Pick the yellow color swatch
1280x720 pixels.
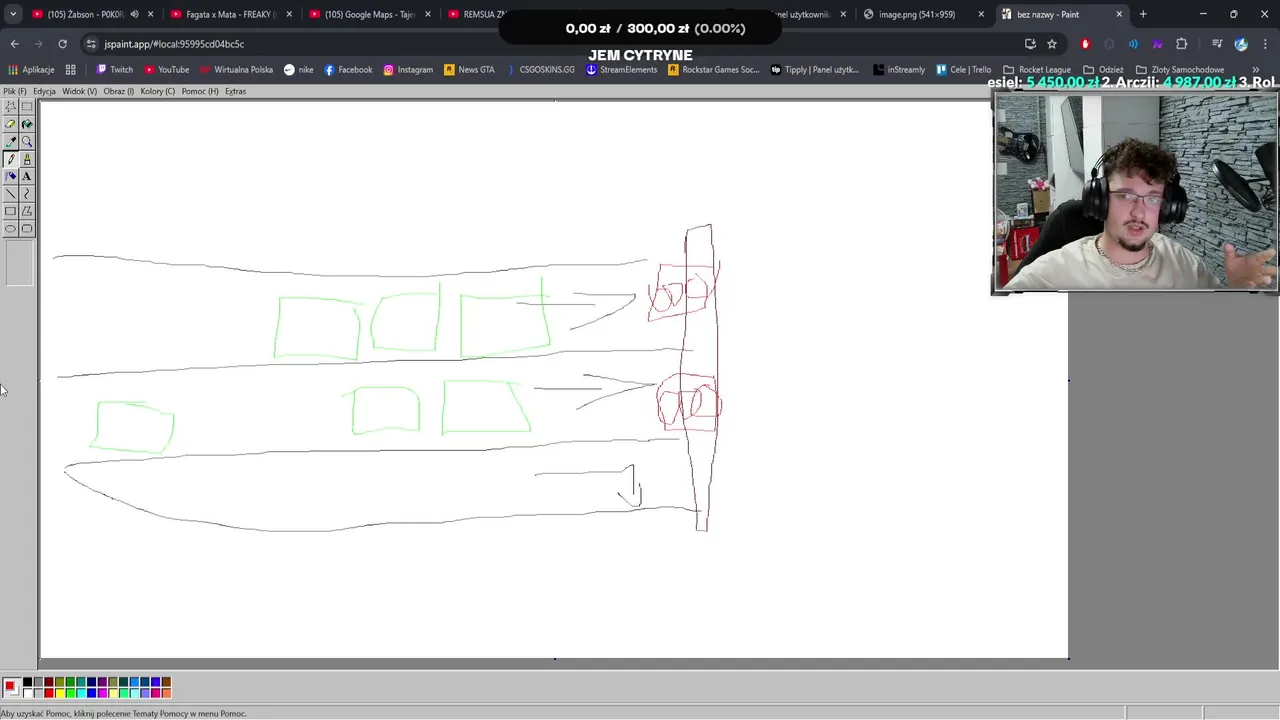tap(60, 693)
